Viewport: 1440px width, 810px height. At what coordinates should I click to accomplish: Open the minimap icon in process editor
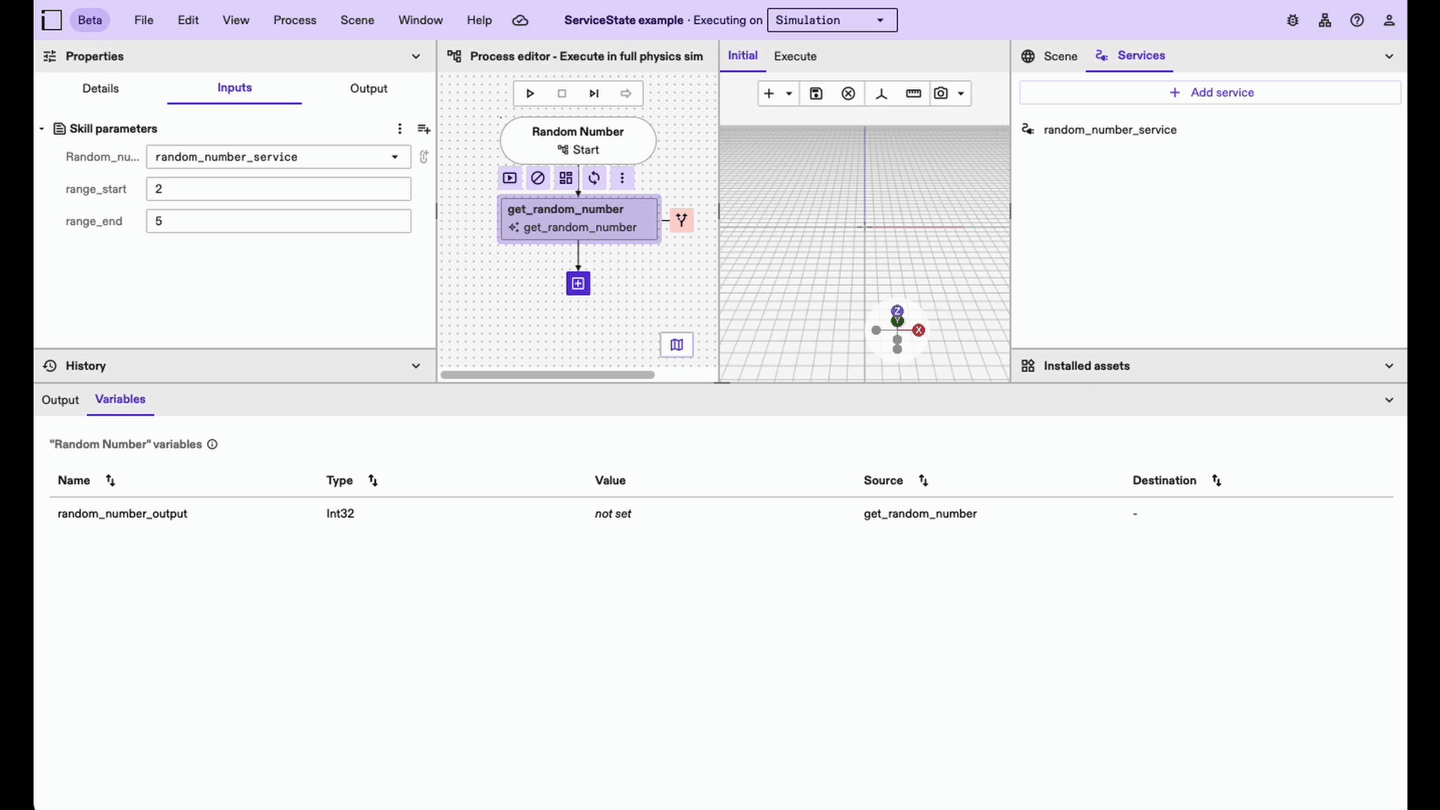[677, 345]
